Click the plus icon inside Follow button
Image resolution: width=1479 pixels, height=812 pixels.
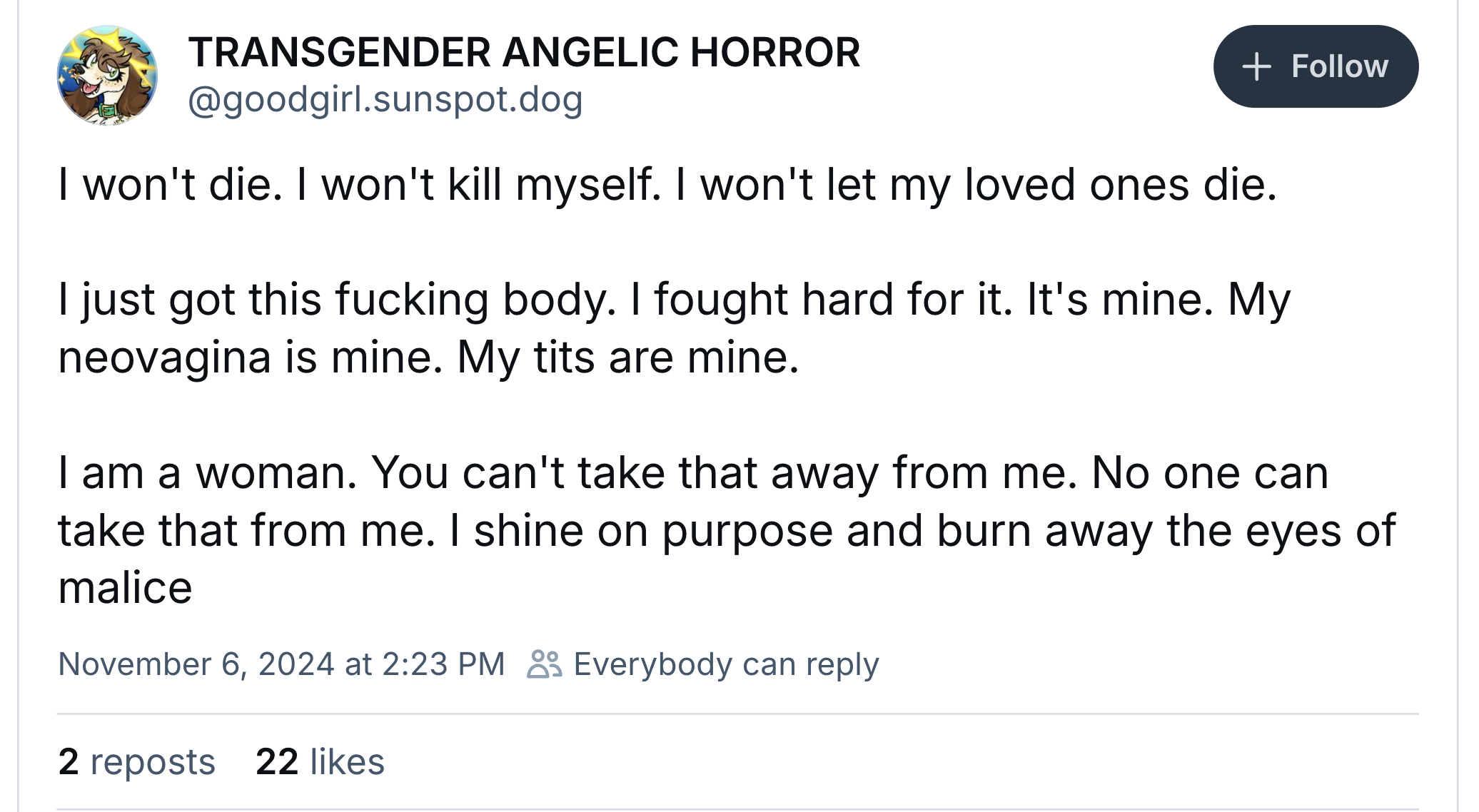pos(1256,67)
